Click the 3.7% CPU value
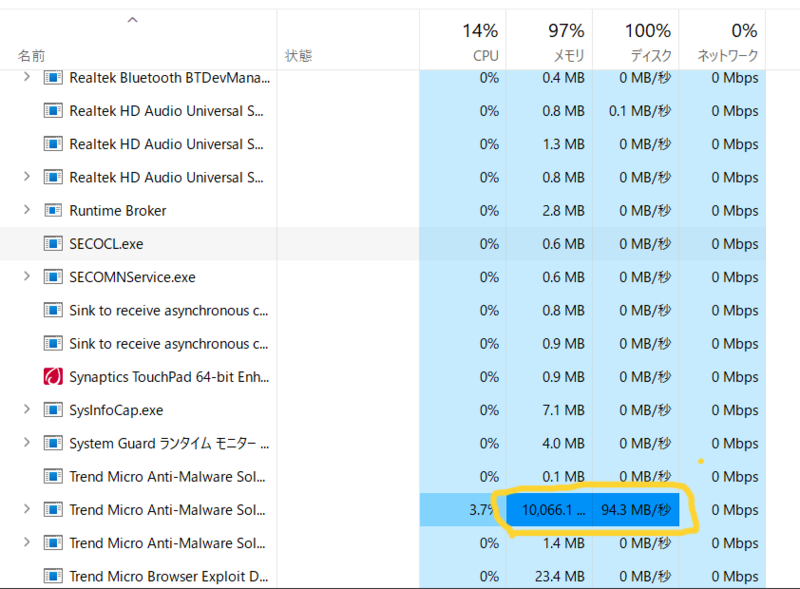The height and width of the screenshot is (589, 800). click(x=482, y=509)
